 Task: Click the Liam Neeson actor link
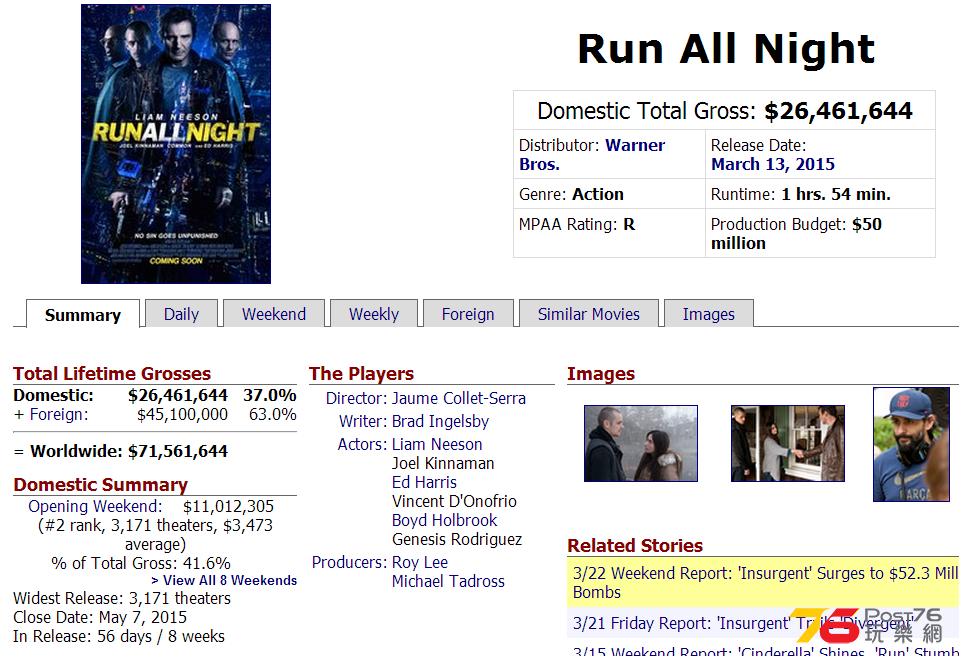coord(437,444)
